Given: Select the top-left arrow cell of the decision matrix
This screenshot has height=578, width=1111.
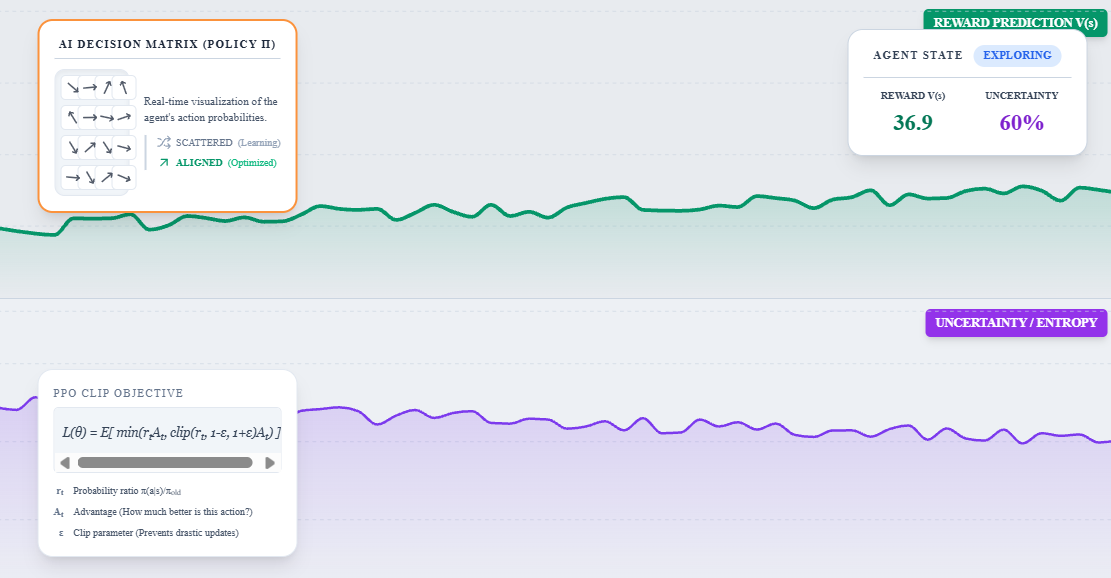Looking at the screenshot, I should (72, 88).
